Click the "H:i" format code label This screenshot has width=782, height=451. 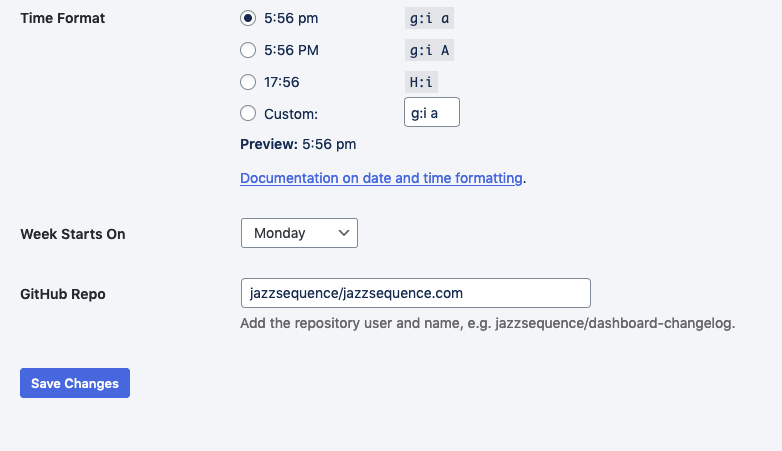click(423, 82)
